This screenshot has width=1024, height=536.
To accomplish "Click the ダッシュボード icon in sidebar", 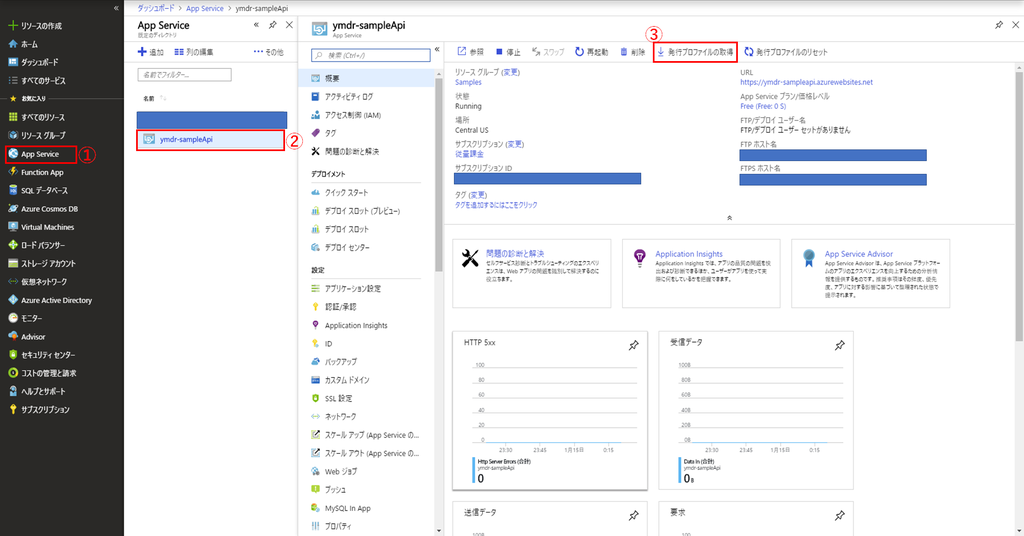I will [12, 62].
